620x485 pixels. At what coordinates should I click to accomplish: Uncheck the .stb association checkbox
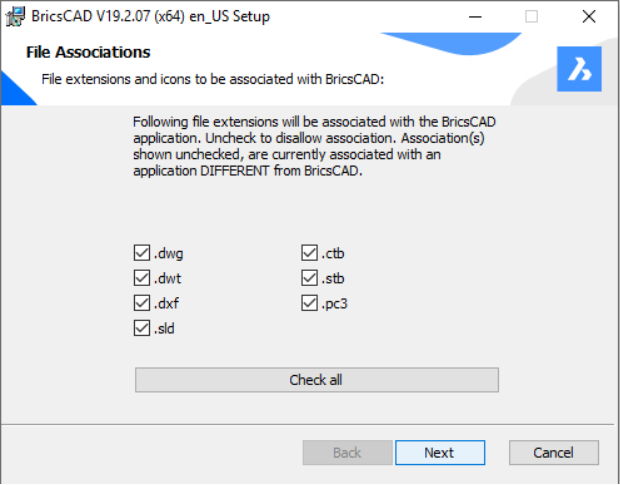tap(309, 278)
